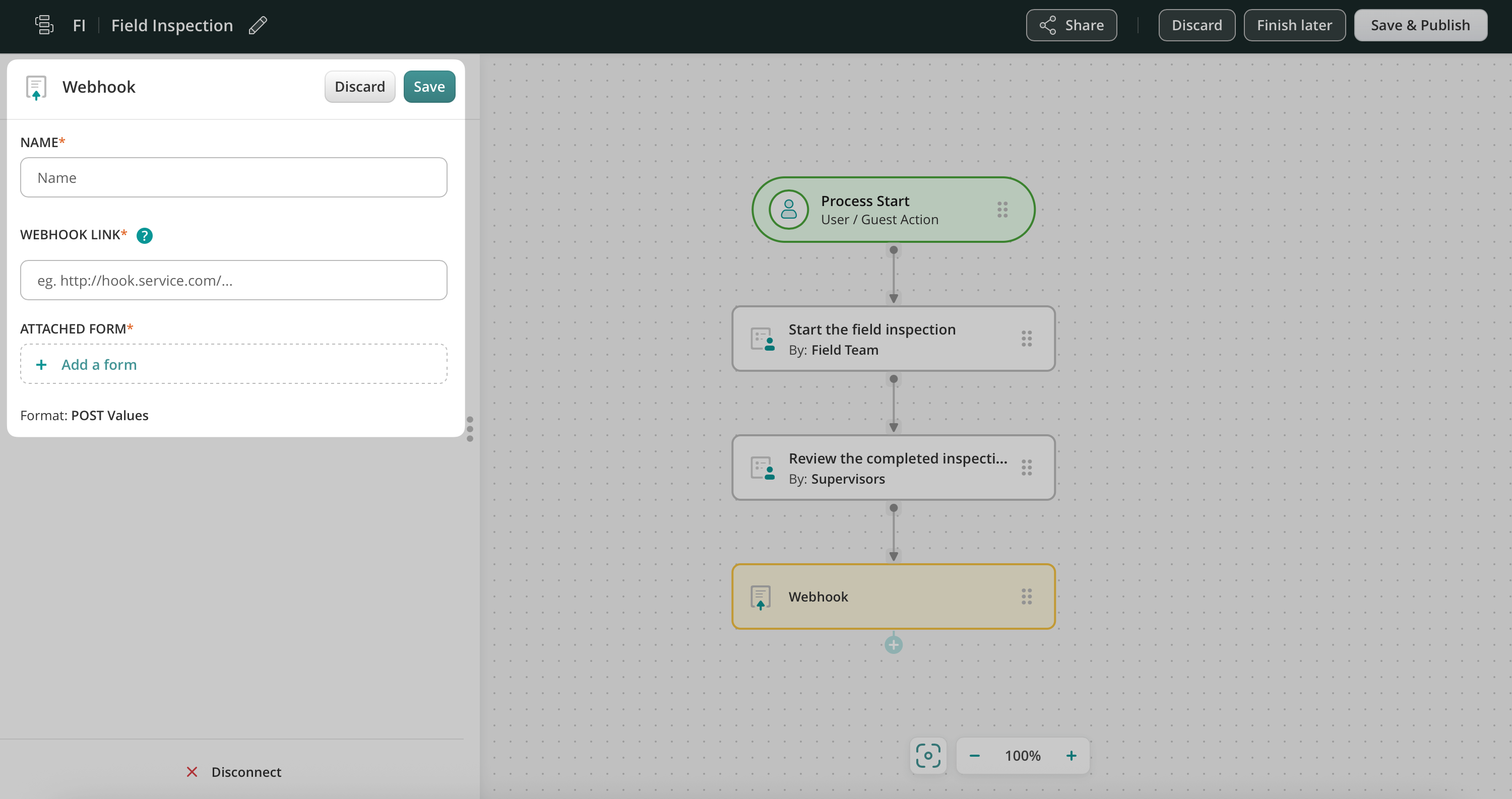Click into the Name input field
1512x799 pixels.
[234, 178]
